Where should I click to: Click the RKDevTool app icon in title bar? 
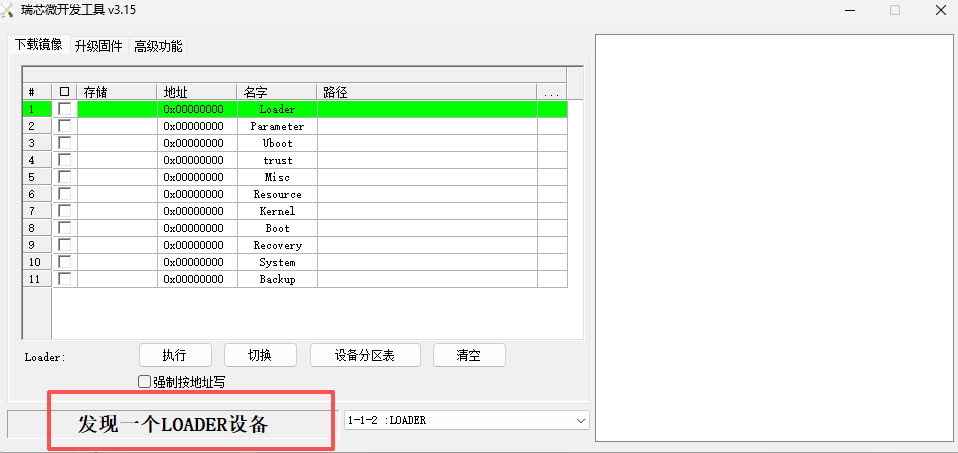pos(10,10)
